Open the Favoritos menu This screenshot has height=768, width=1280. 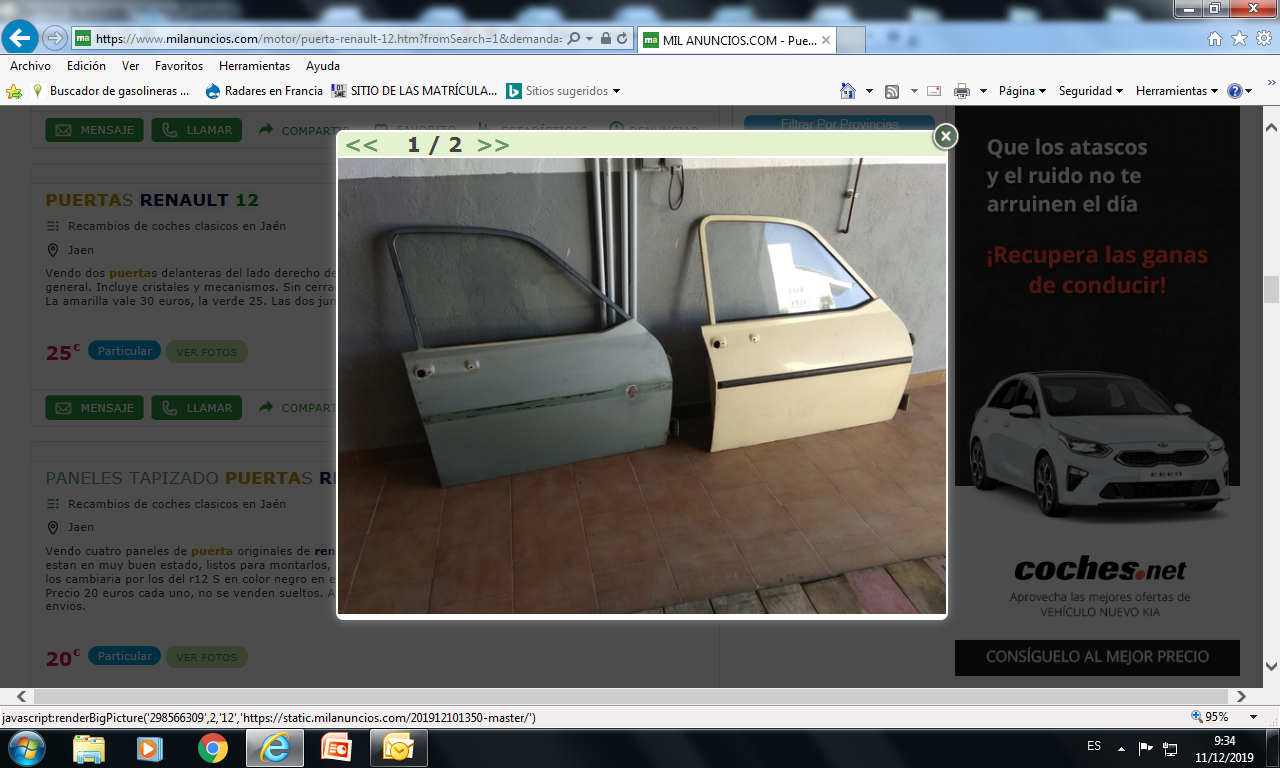tap(178, 66)
